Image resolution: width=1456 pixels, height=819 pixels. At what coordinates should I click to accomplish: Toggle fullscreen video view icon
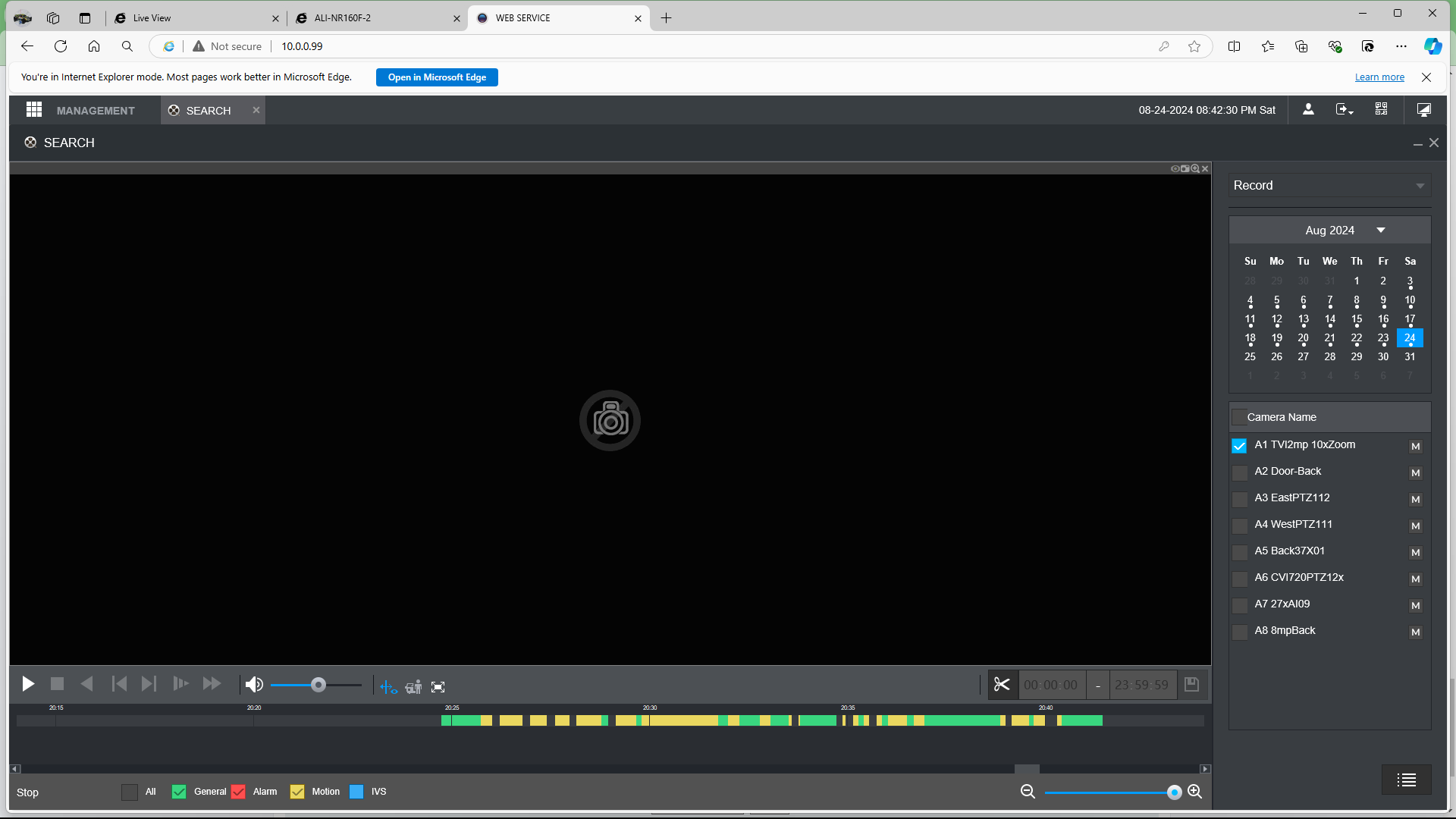(438, 687)
